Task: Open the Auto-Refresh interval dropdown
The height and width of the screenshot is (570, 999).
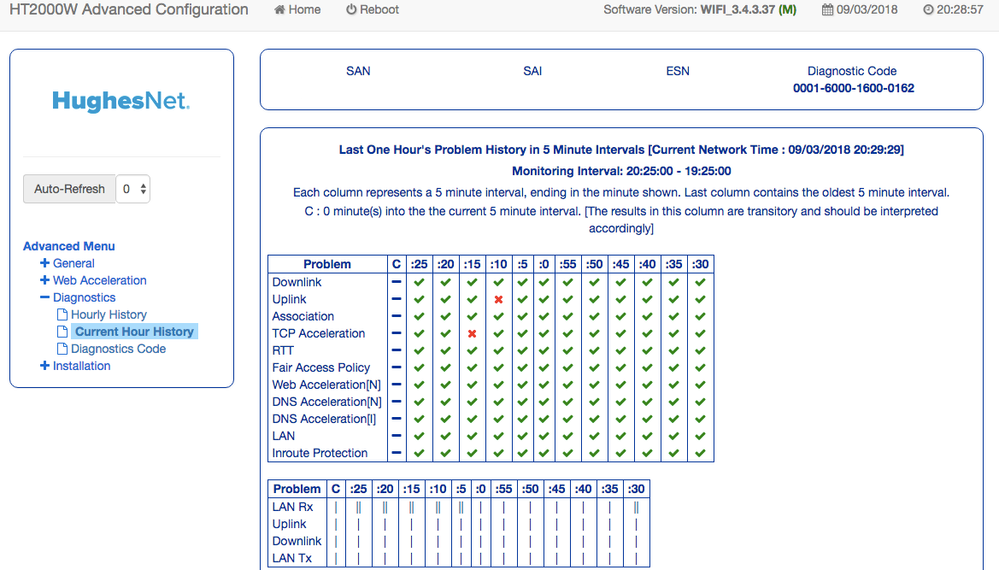Action: (x=133, y=189)
